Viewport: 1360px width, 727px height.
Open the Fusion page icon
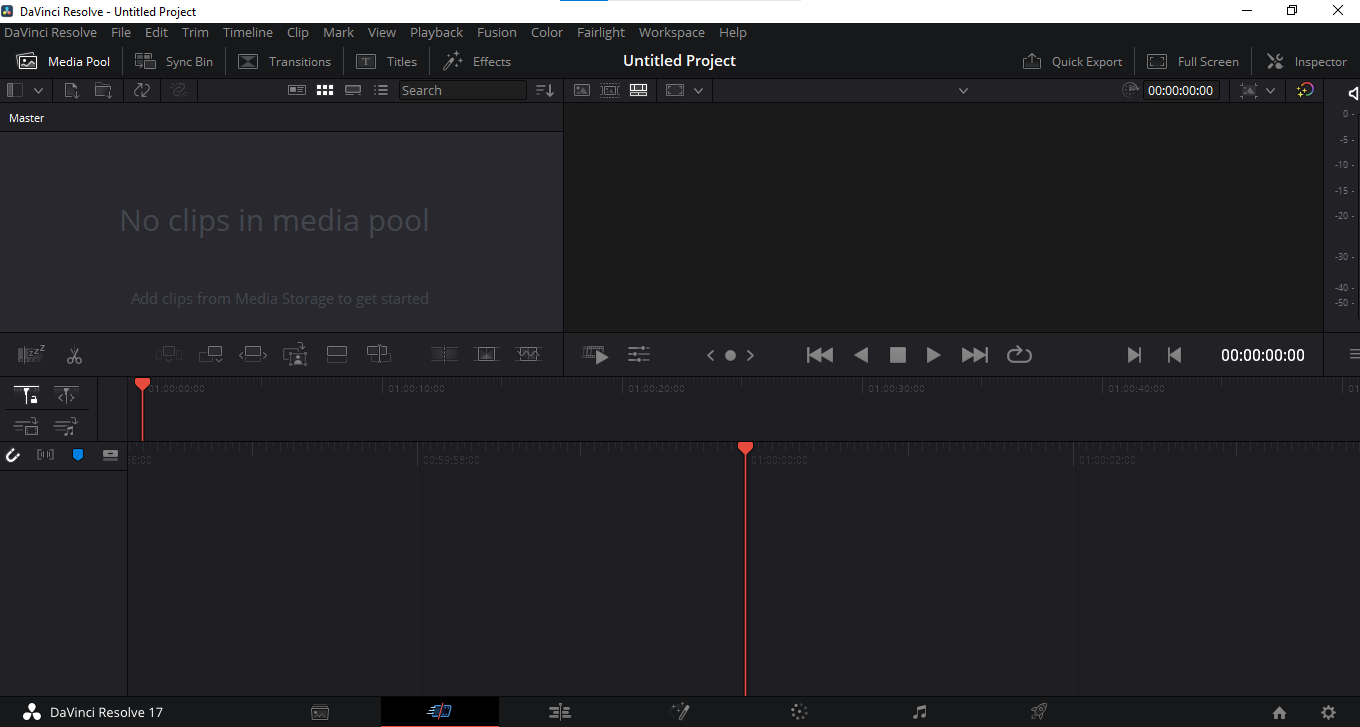click(680, 712)
